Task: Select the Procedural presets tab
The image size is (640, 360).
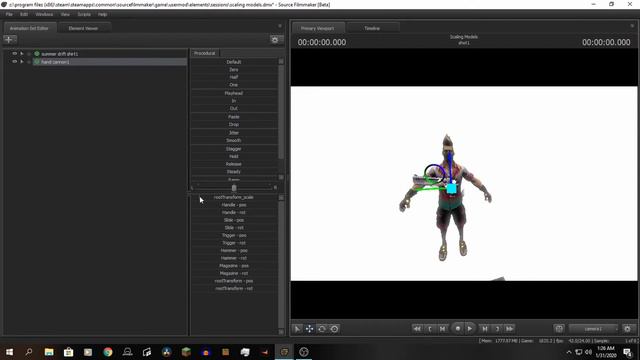Action: click(x=204, y=53)
